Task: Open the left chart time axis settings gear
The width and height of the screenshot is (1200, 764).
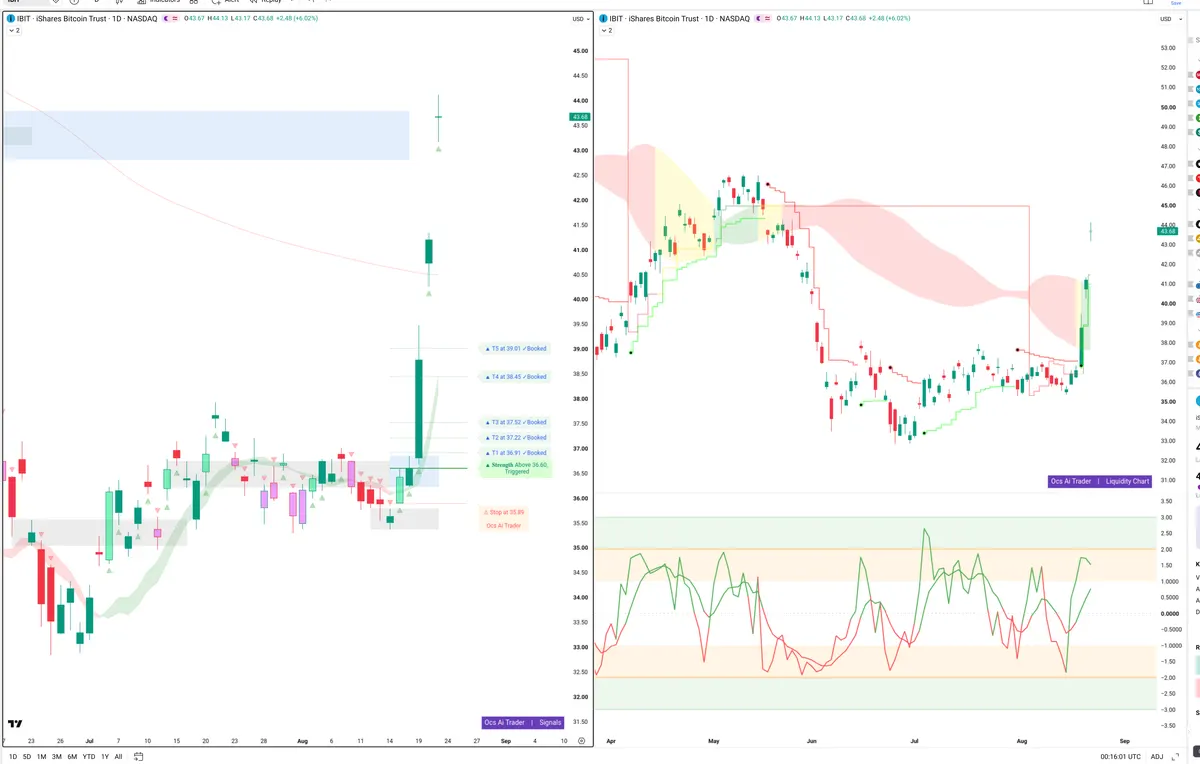Action: point(581,741)
